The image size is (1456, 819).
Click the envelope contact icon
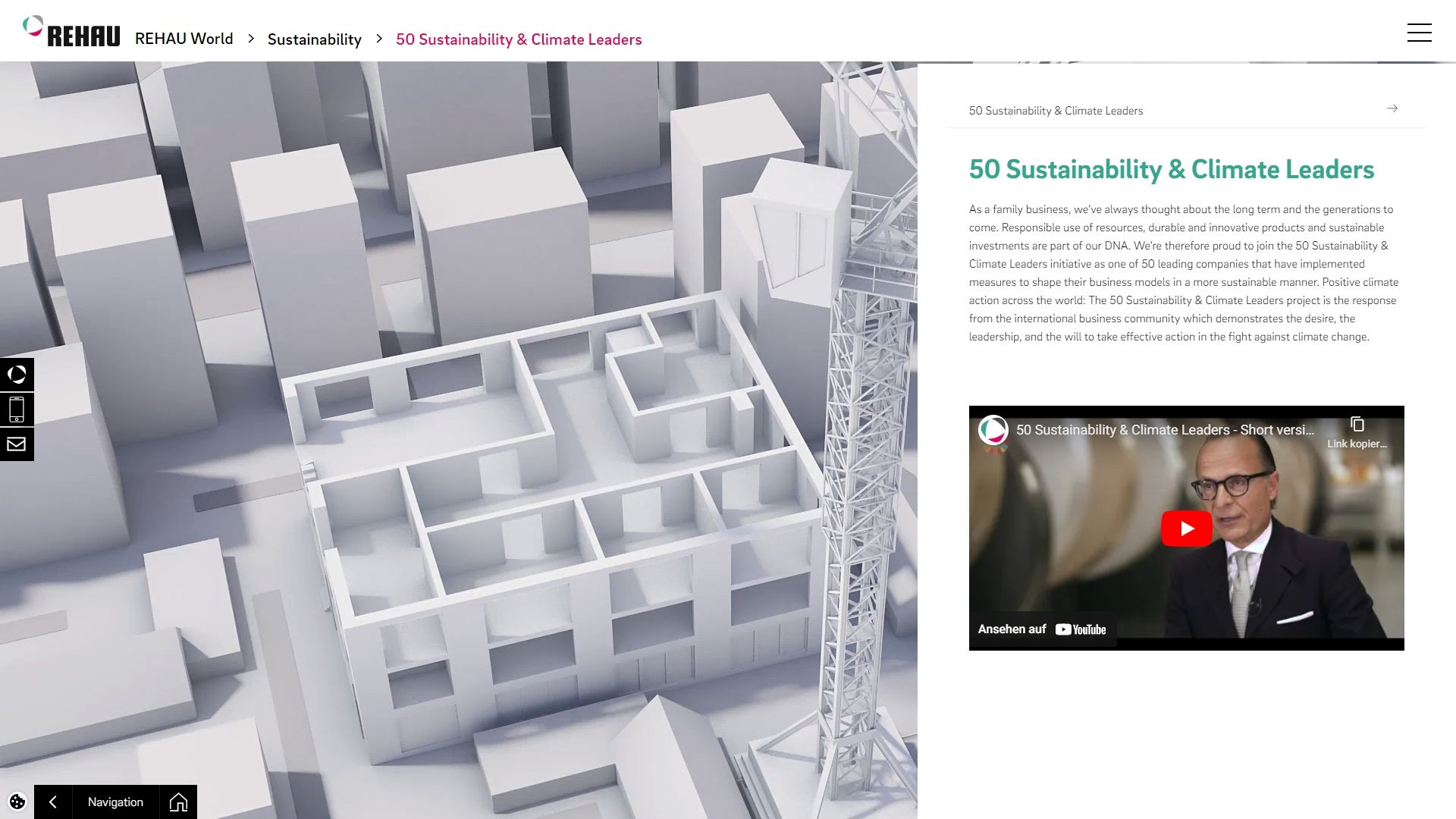17,444
